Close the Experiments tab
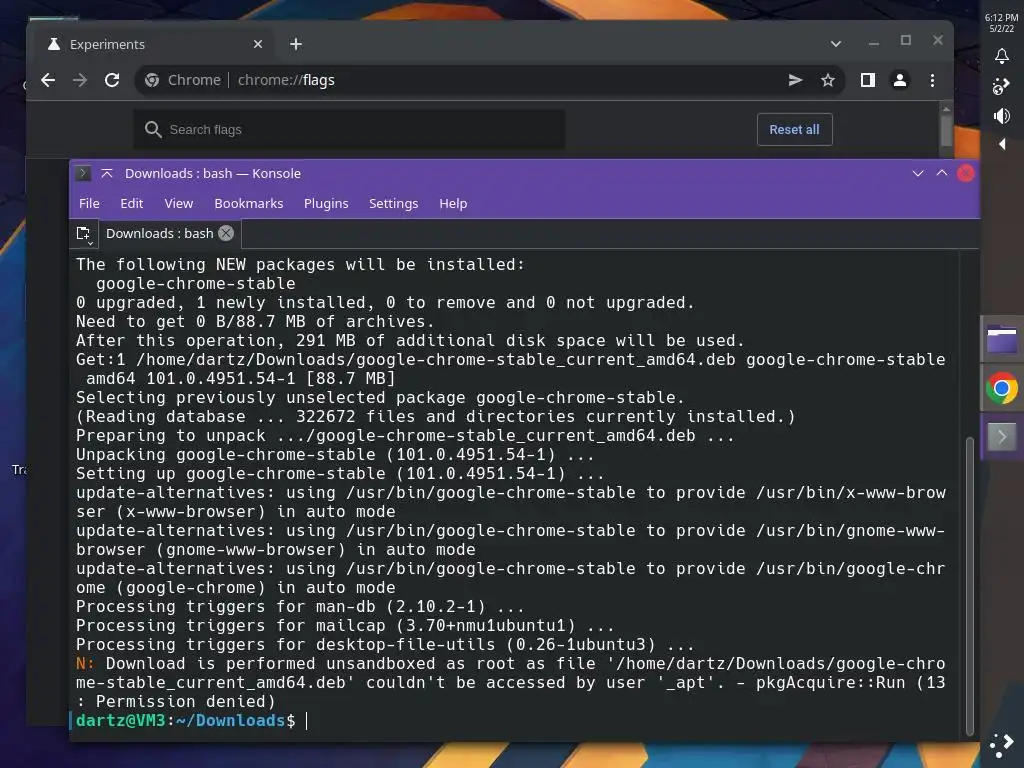Screen dimensions: 1024x768 click(x=258, y=44)
